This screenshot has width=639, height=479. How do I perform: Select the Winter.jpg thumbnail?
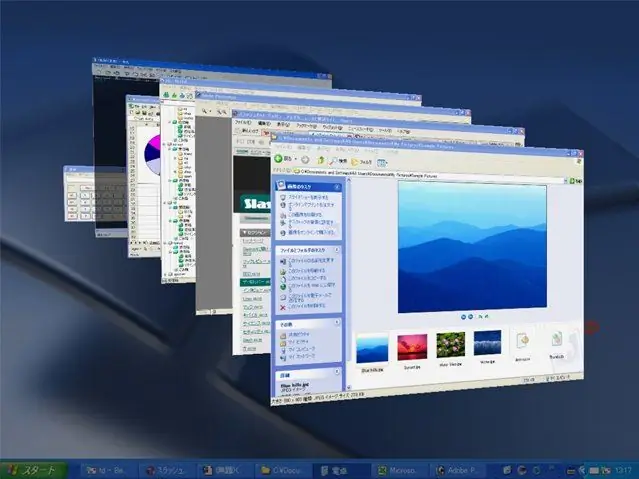coord(487,342)
